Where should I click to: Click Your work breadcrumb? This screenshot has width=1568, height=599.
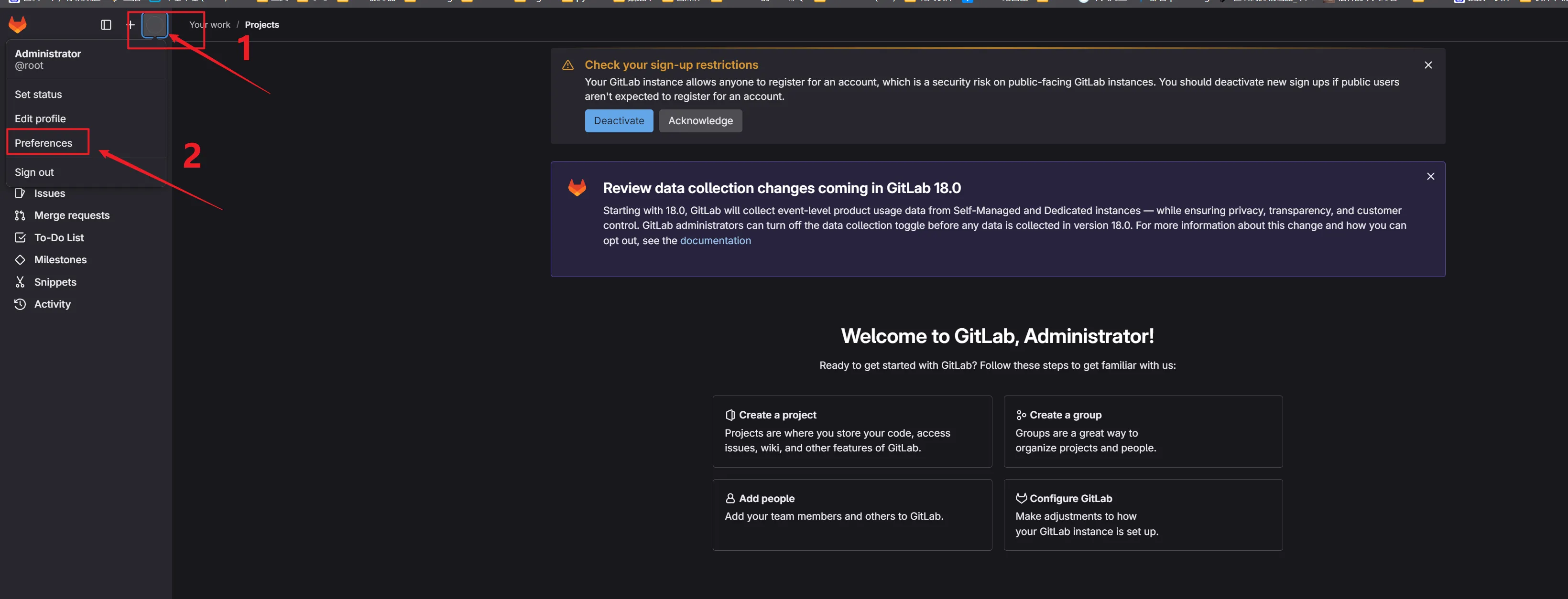click(x=209, y=25)
